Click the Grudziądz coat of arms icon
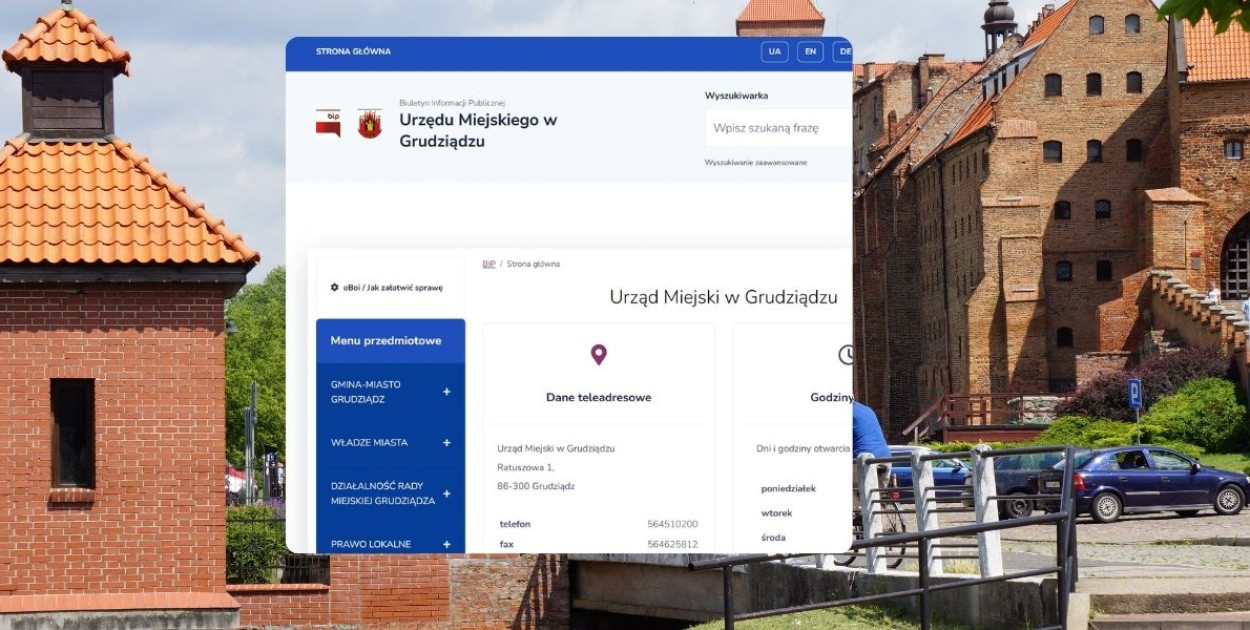The height and width of the screenshot is (630, 1250). [x=370, y=123]
